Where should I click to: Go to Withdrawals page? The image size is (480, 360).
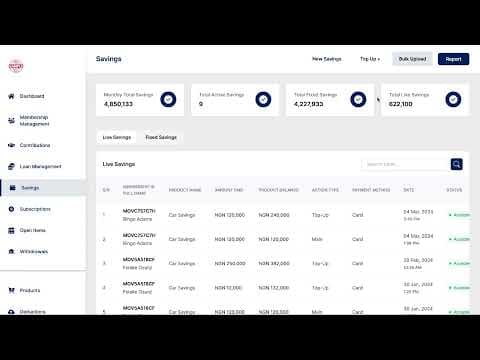34,251
